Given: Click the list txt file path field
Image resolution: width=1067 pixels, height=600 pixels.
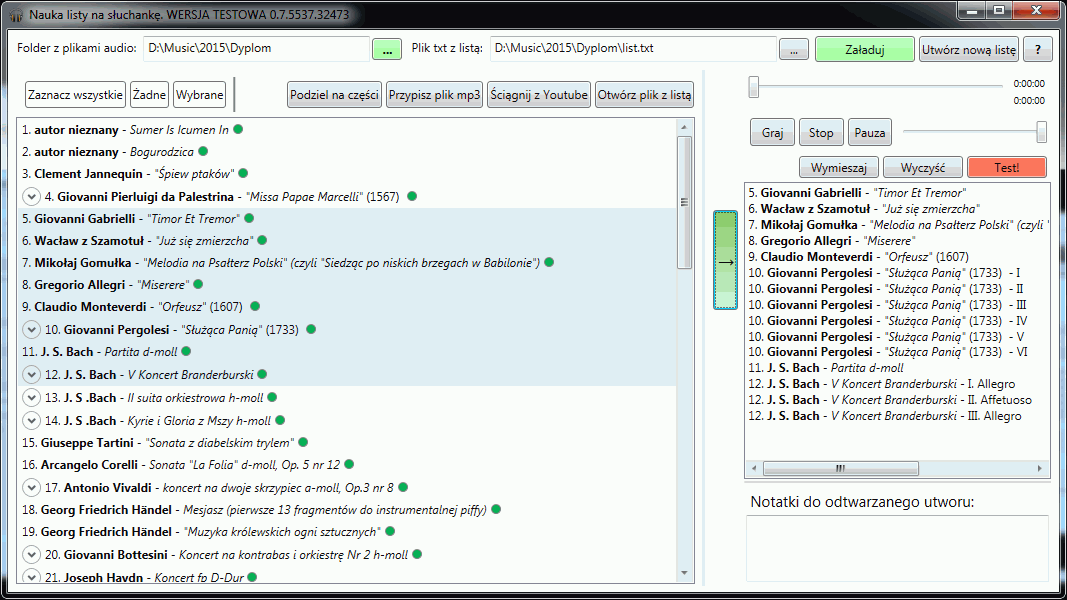Looking at the screenshot, I should click(633, 48).
